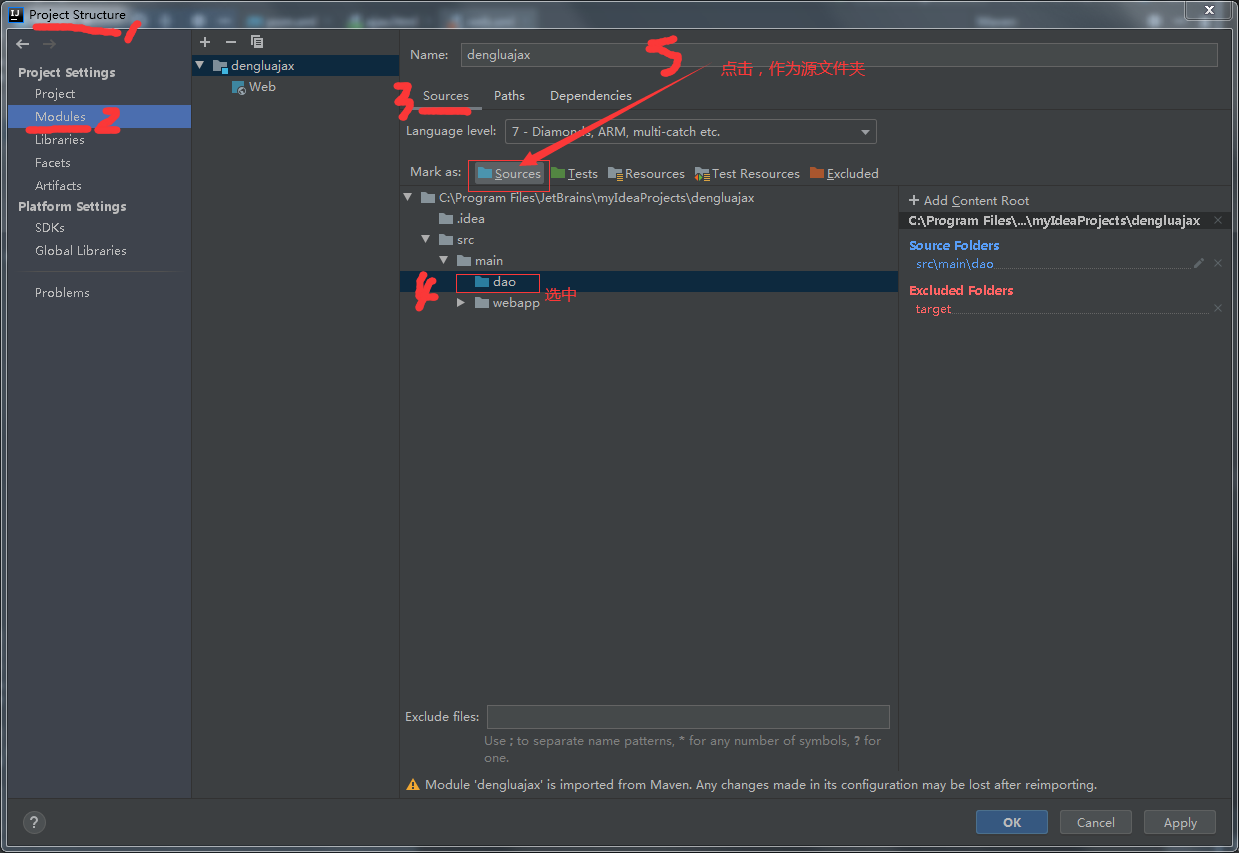Screen dimensions: 1239x853
Task: Collapse the dengluajax module in list
Action: 200,66
